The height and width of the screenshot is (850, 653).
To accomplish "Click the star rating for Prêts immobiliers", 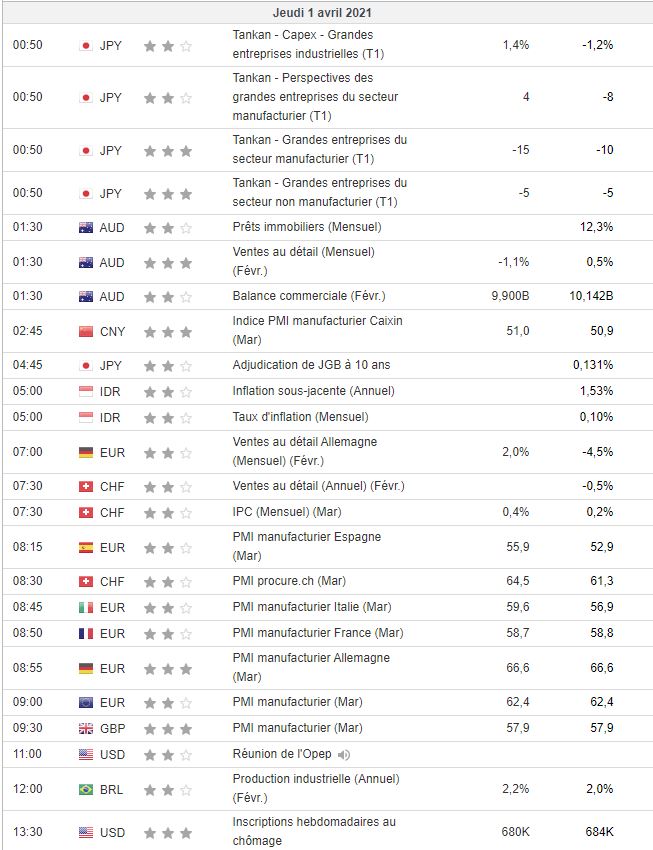I will pyautogui.click(x=167, y=228).
